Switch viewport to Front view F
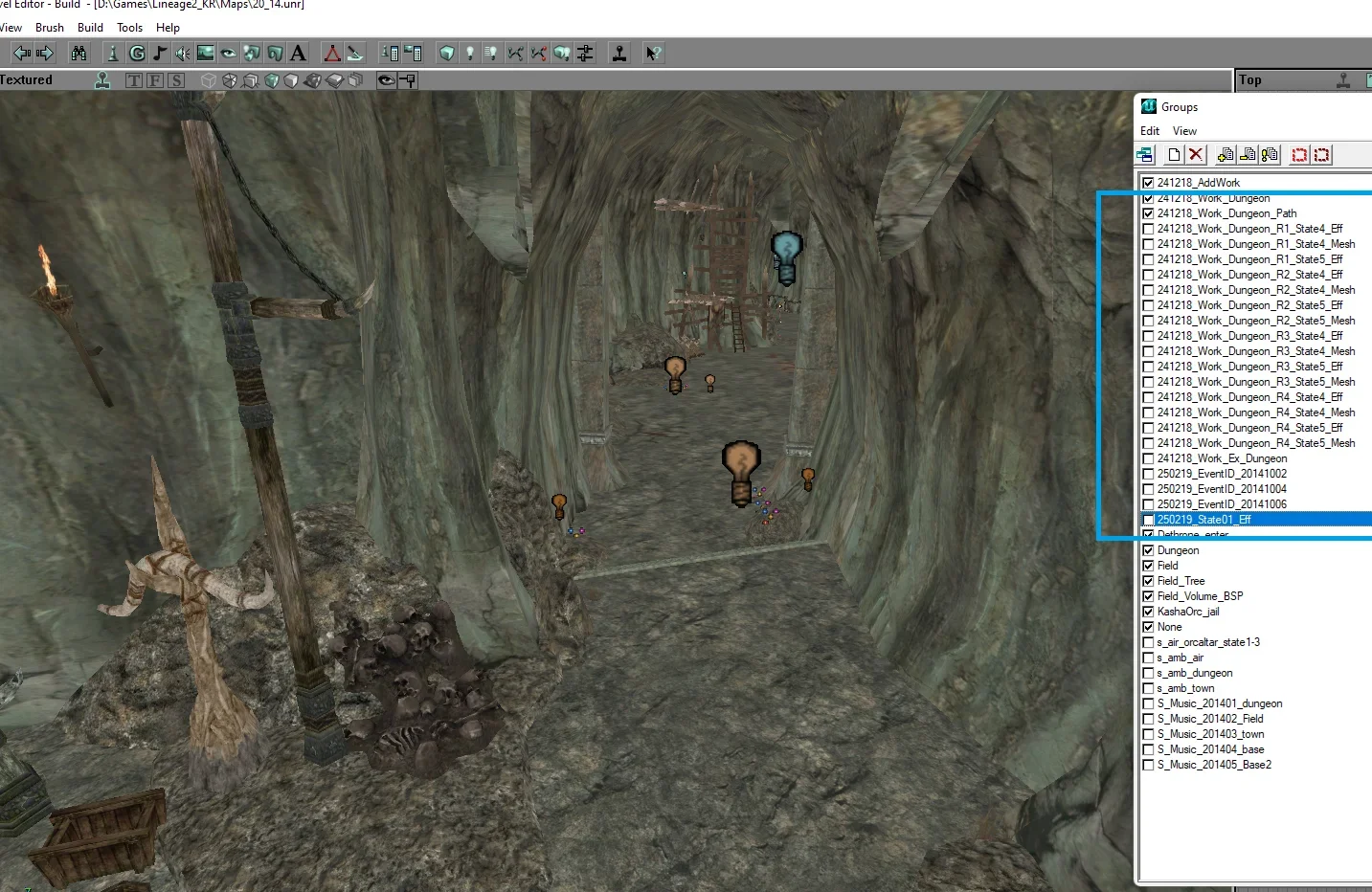Image resolution: width=1372 pixels, height=892 pixels. 155,80
